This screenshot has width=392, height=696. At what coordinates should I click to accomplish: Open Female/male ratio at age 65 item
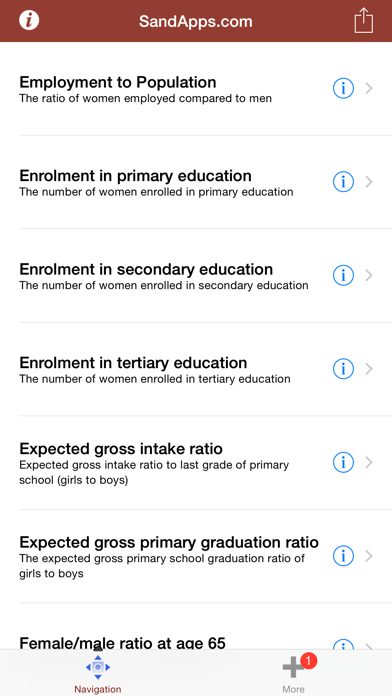coord(196,627)
